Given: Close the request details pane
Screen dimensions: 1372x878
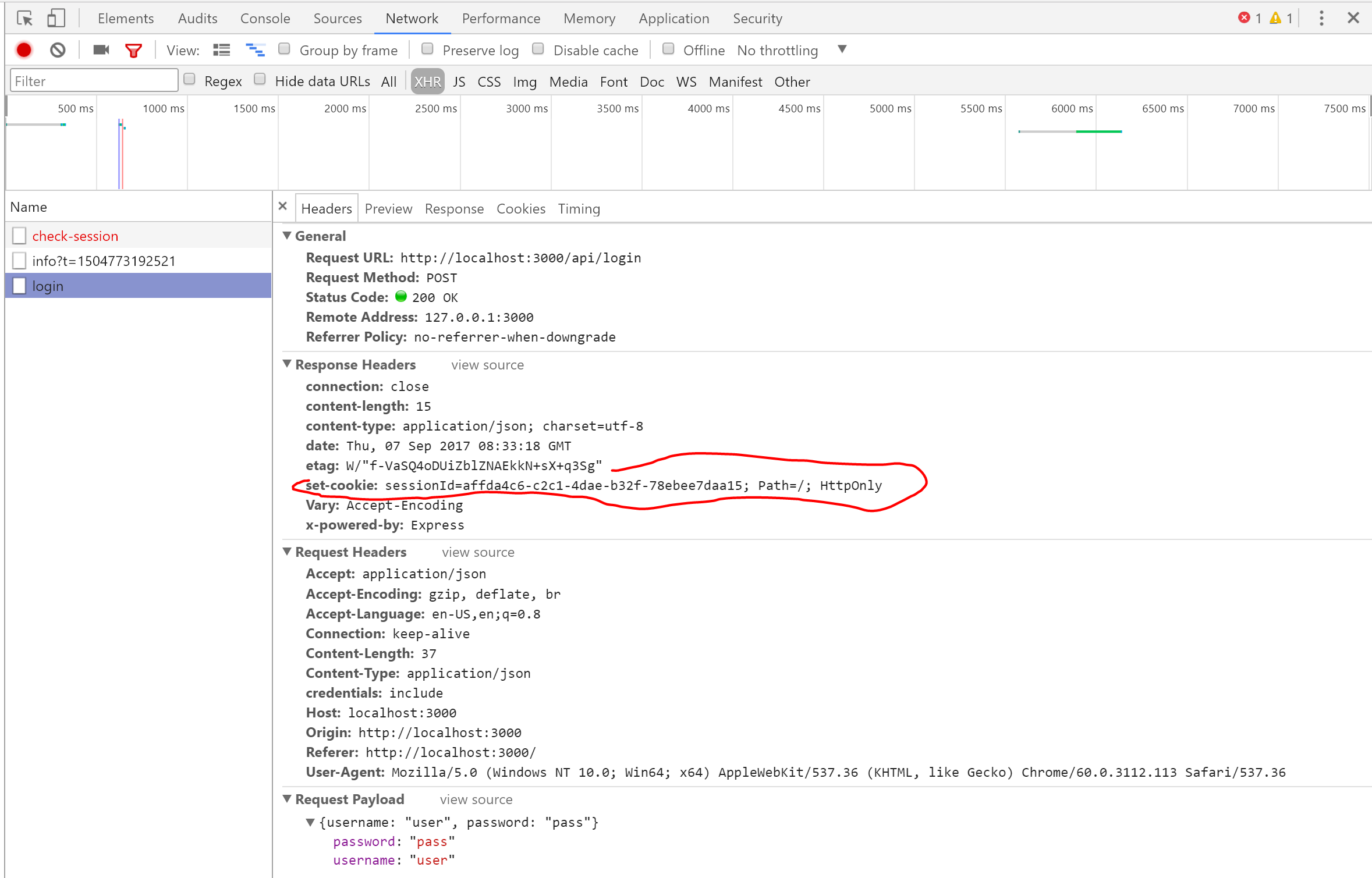Looking at the screenshot, I should tap(283, 206).
